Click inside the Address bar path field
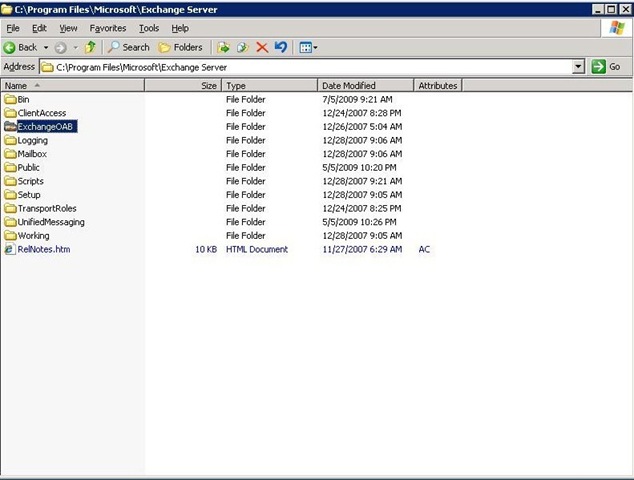Screen dimensions: 634x480 [x=306, y=67]
